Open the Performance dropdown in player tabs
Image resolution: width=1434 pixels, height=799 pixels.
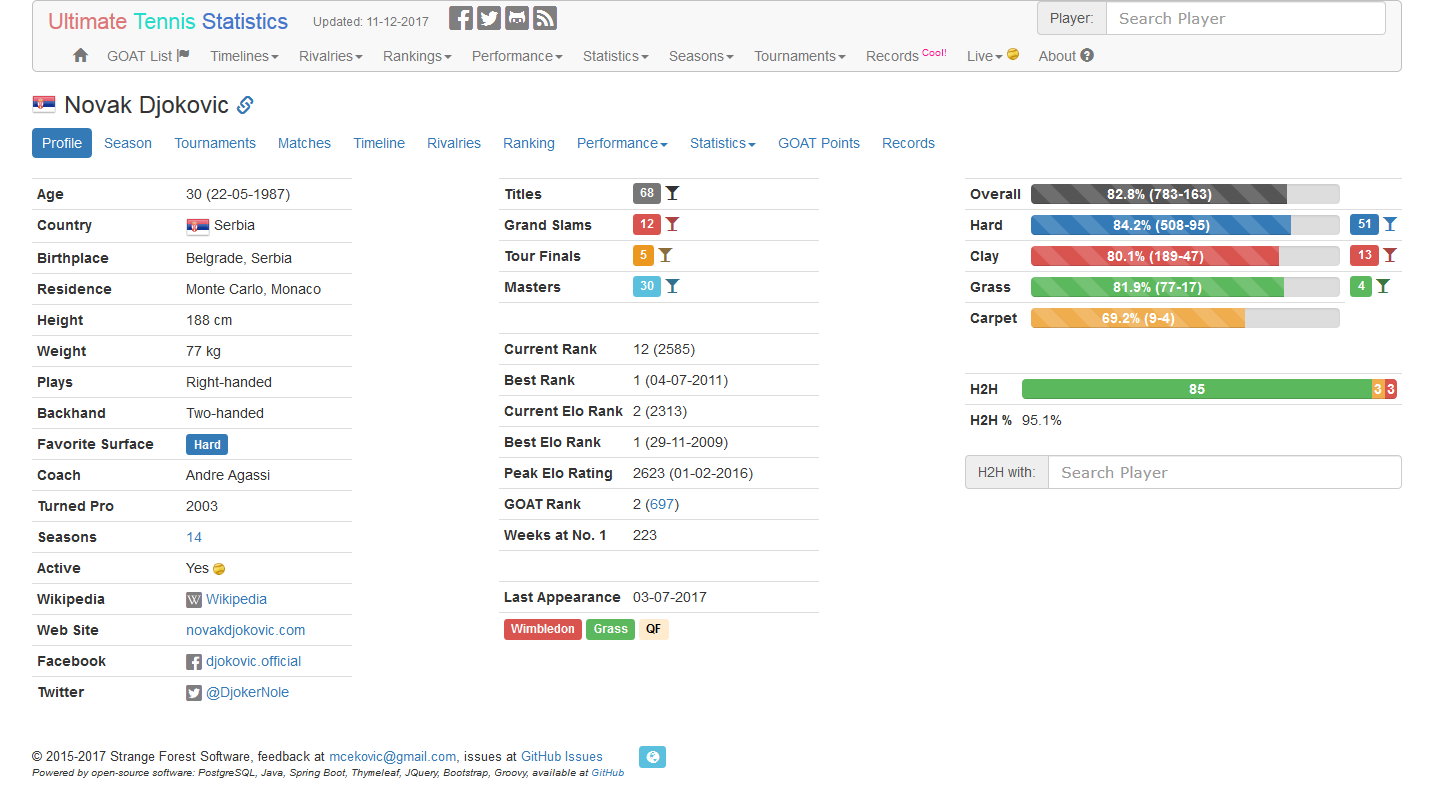click(x=622, y=143)
